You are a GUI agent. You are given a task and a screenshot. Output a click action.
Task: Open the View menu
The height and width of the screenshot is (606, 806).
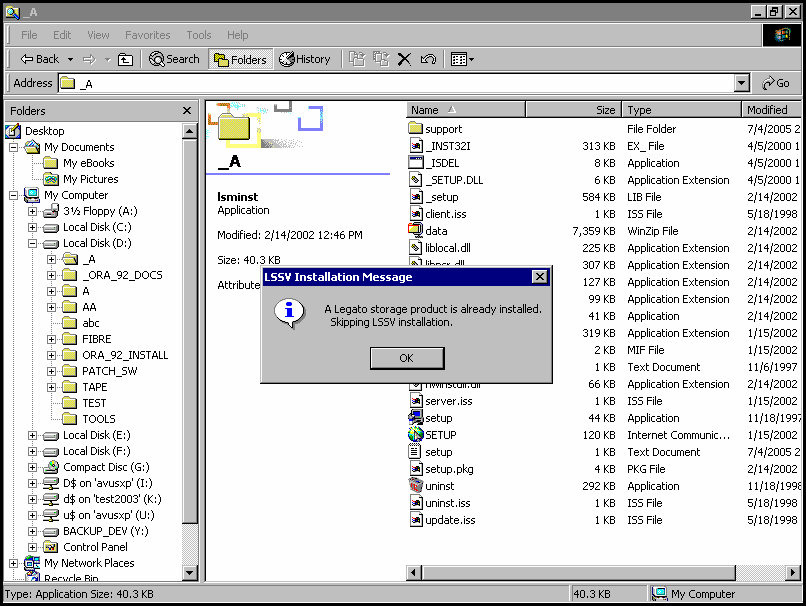98,35
